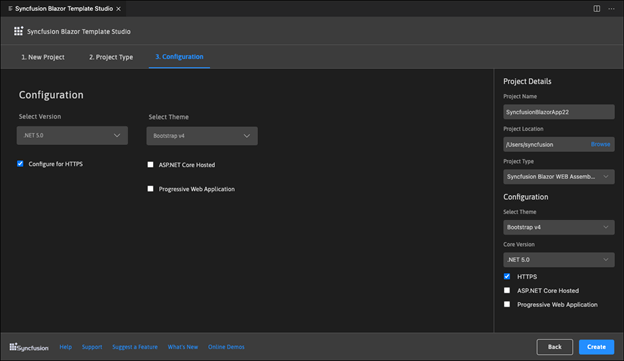The width and height of the screenshot is (624, 361).
Task: Click the Configuration heading in main panel
Action: (x=51, y=95)
